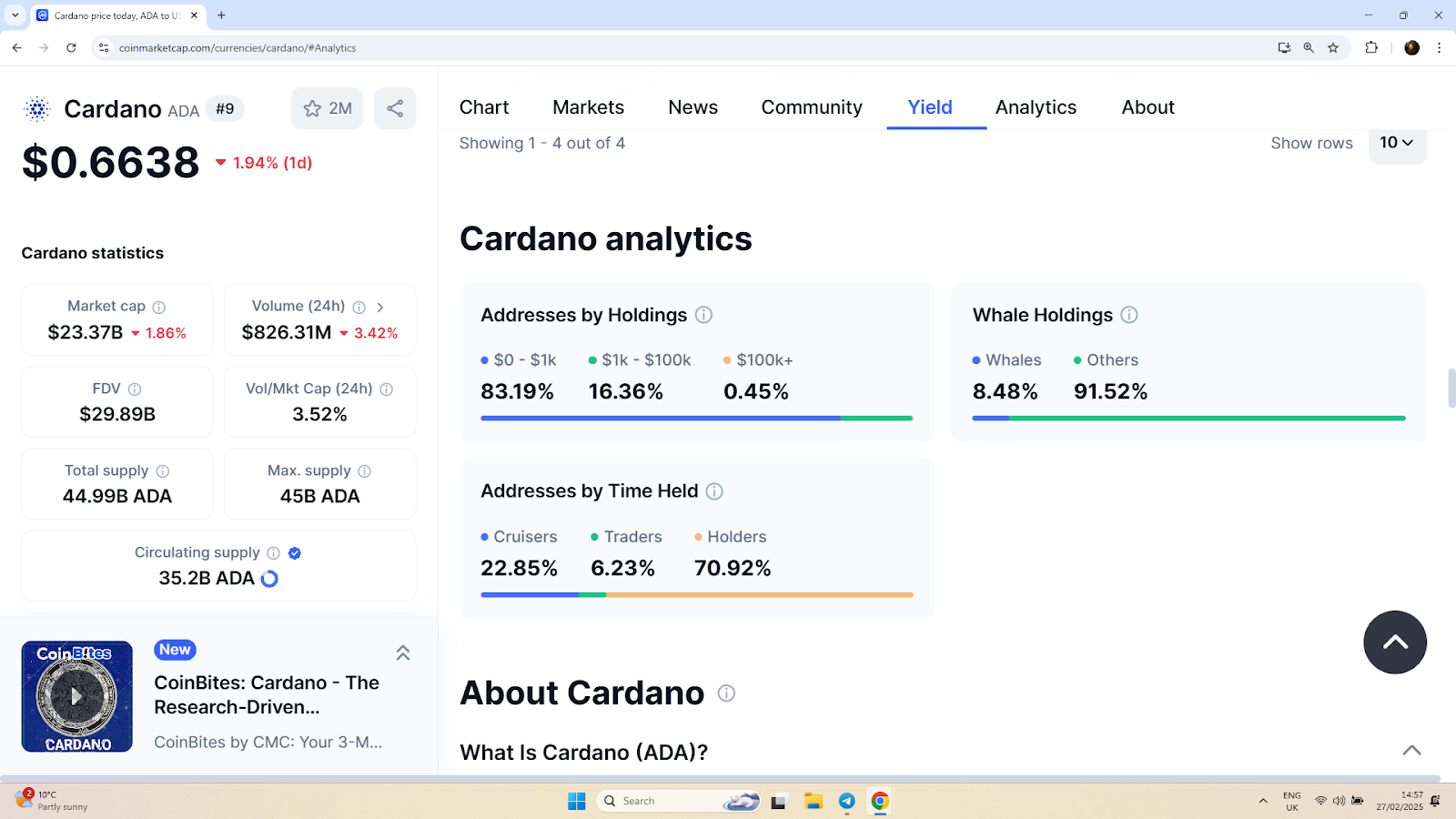Reload the page with browser refresh icon
The image size is (1456, 819).
point(71,48)
